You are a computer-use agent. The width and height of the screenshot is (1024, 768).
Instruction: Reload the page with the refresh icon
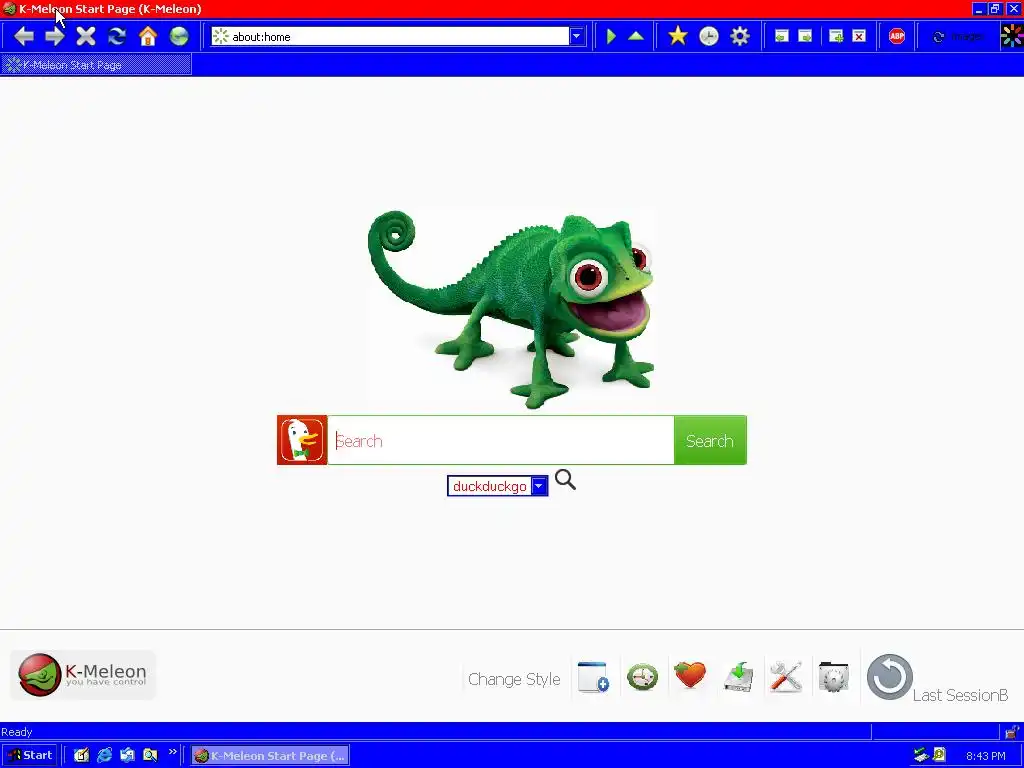point(117,36)
